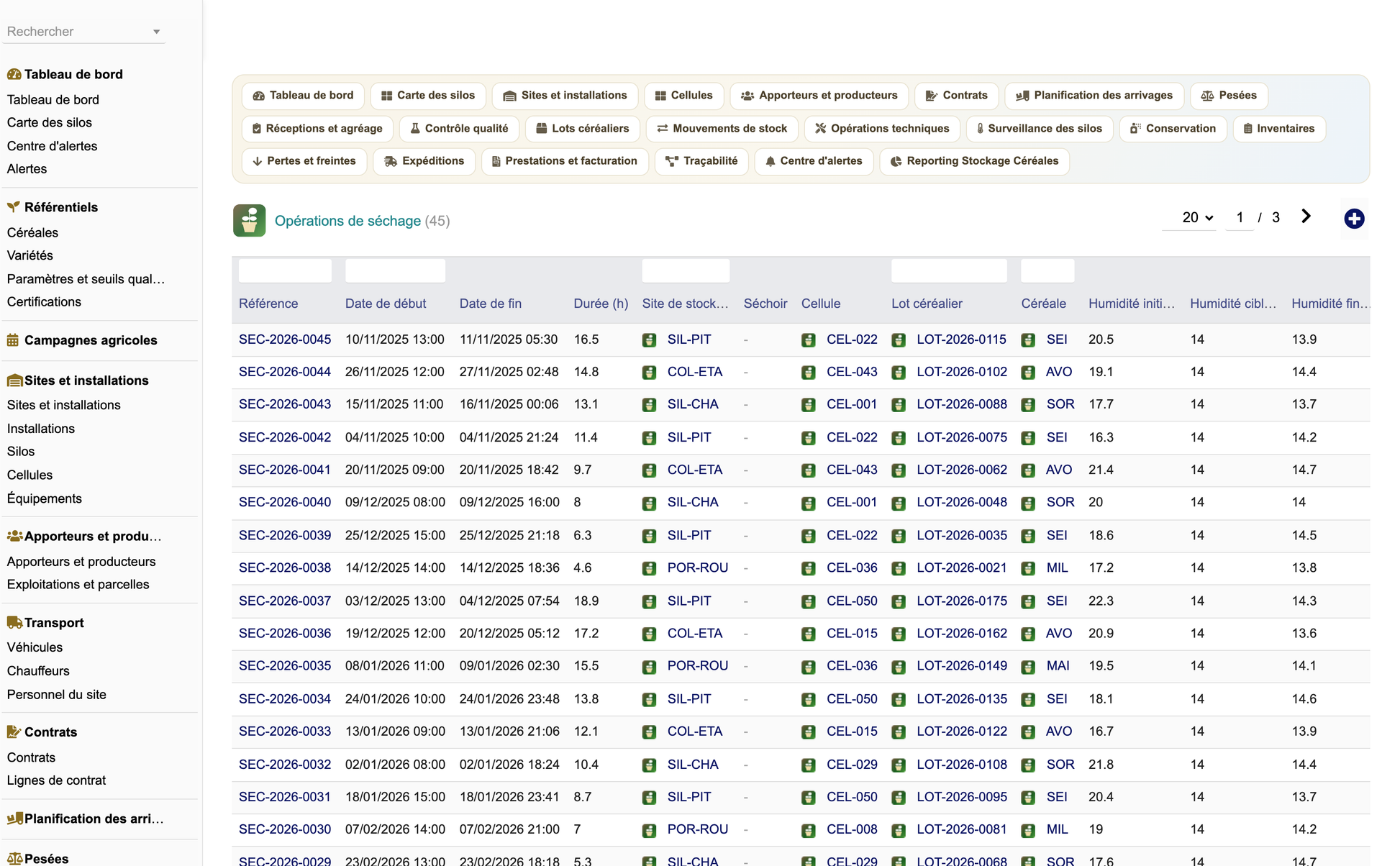Click the green Opérations de séchage plant icon

click(249, 221)
